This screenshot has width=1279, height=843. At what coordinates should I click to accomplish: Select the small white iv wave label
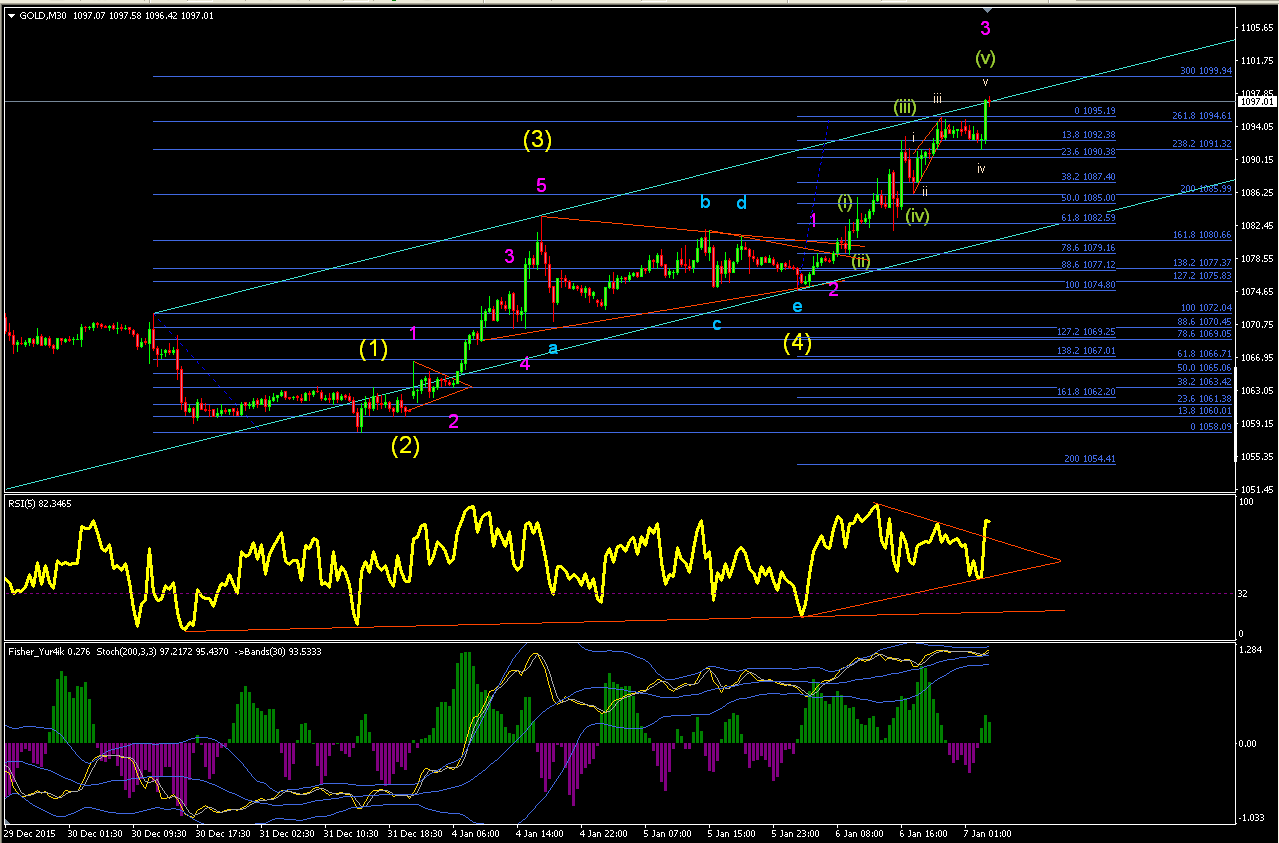981,169
